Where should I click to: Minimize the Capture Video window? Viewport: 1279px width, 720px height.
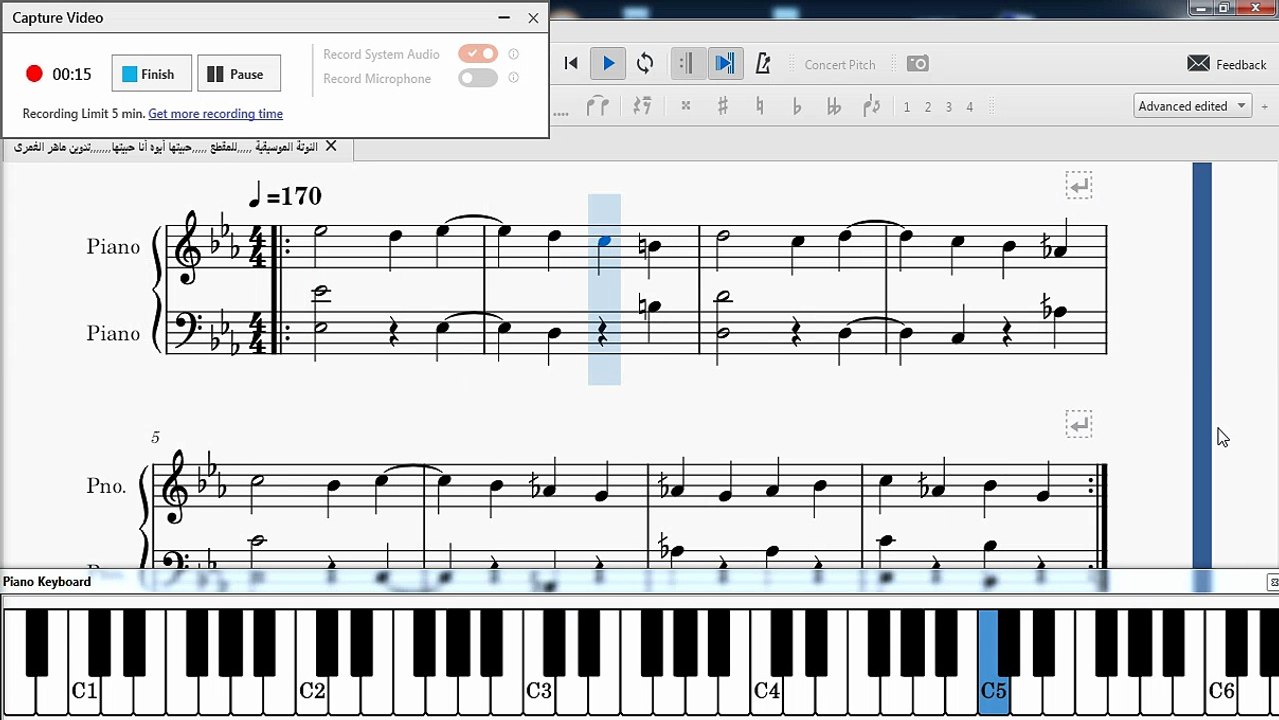click(504, 18)
